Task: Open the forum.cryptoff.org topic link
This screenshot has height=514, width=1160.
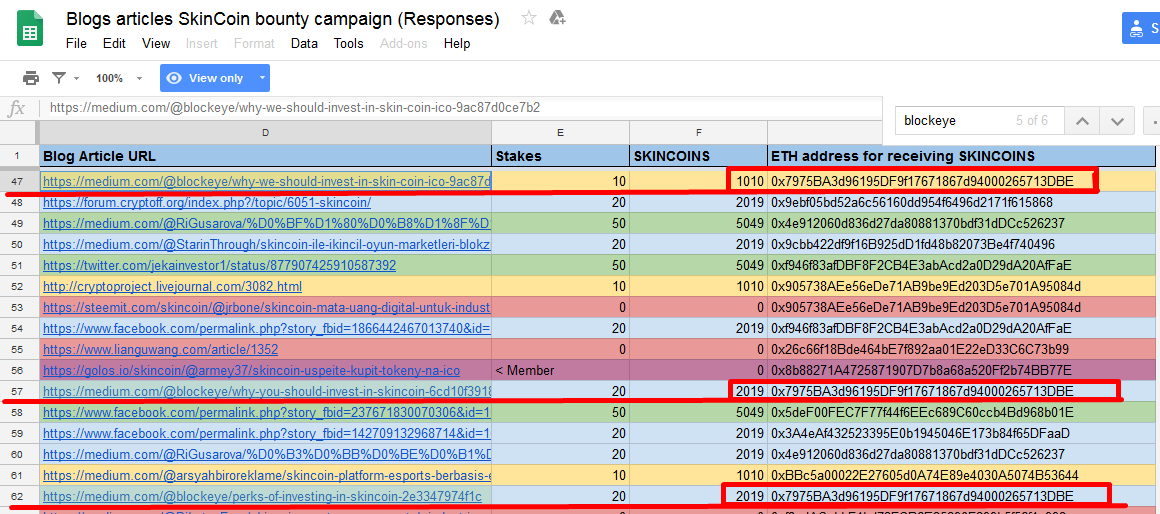Action: coord(206,203)
